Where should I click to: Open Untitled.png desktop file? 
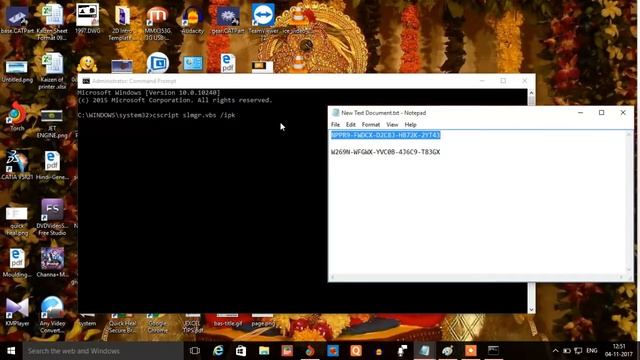17,71
